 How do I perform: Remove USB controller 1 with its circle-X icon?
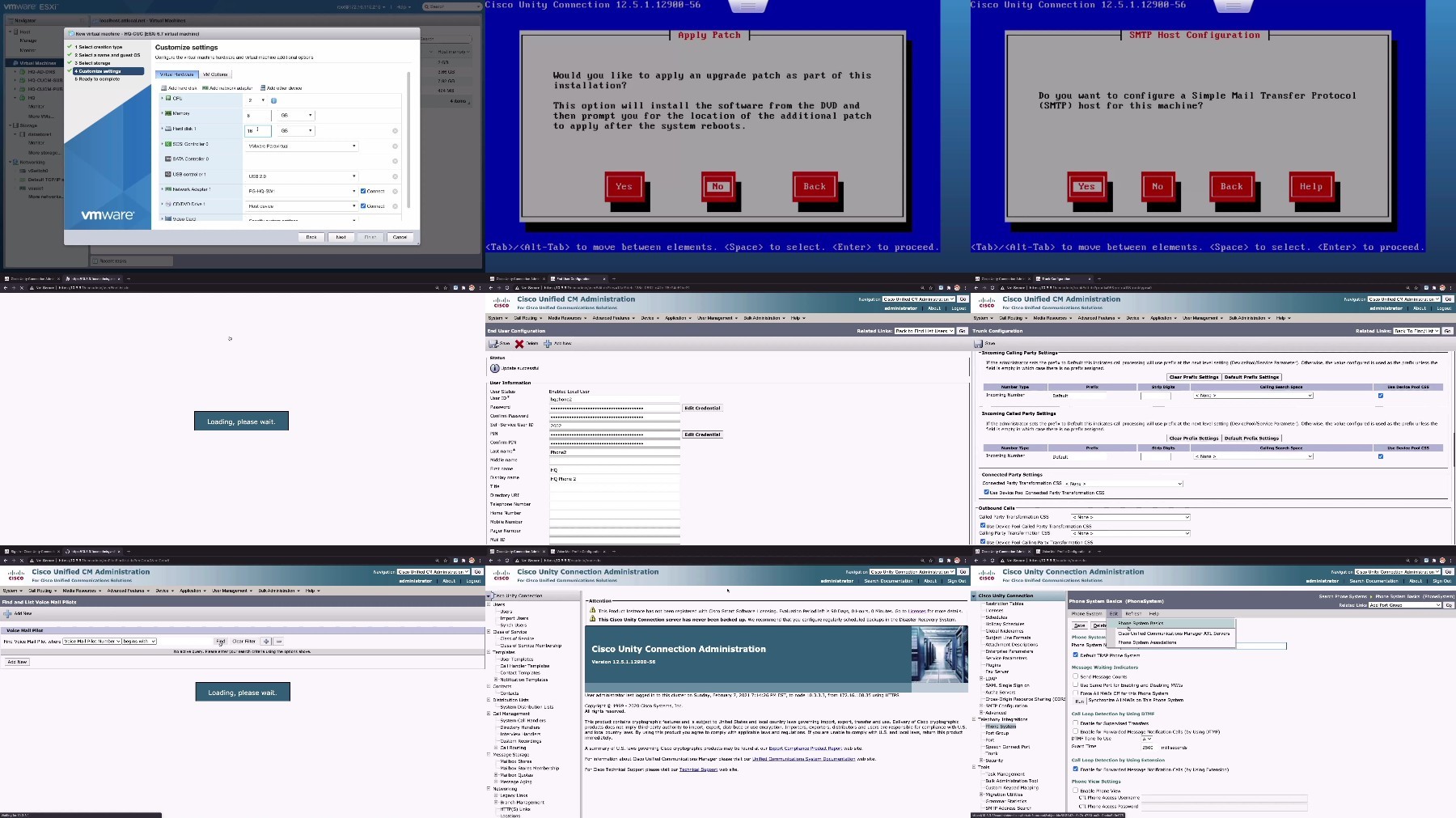[395, 176]
